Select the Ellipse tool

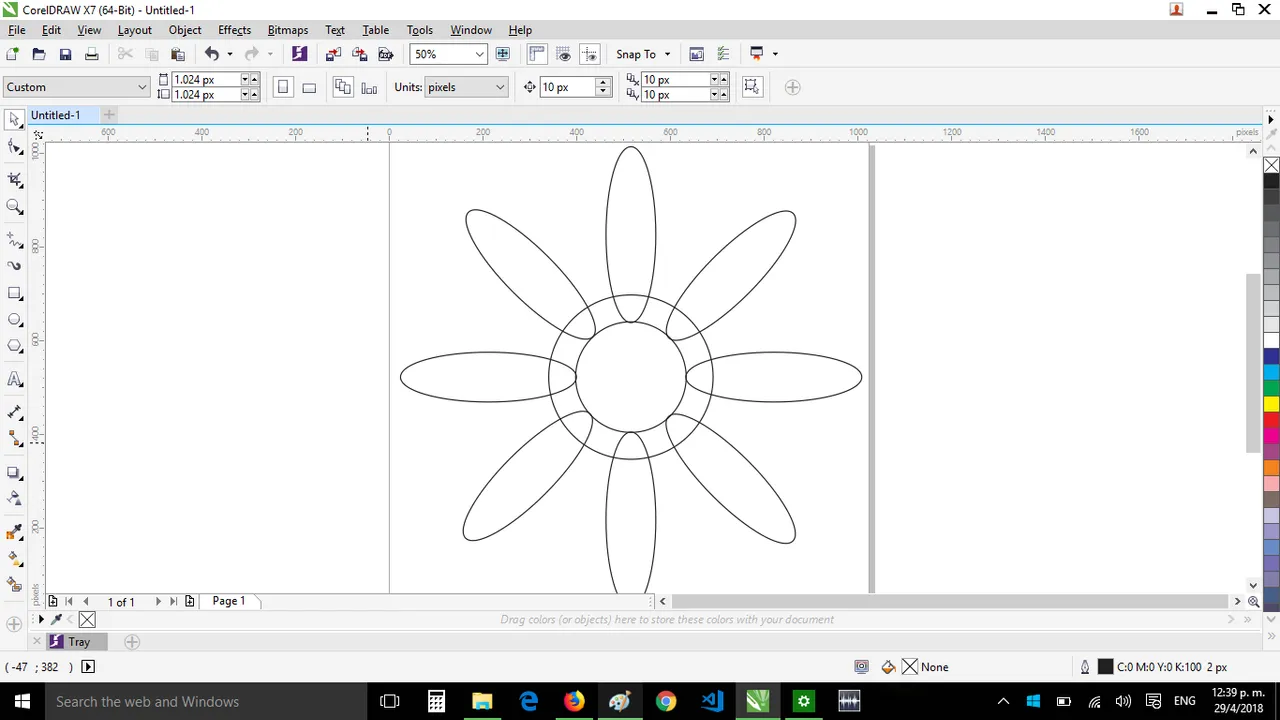[14, 319]
